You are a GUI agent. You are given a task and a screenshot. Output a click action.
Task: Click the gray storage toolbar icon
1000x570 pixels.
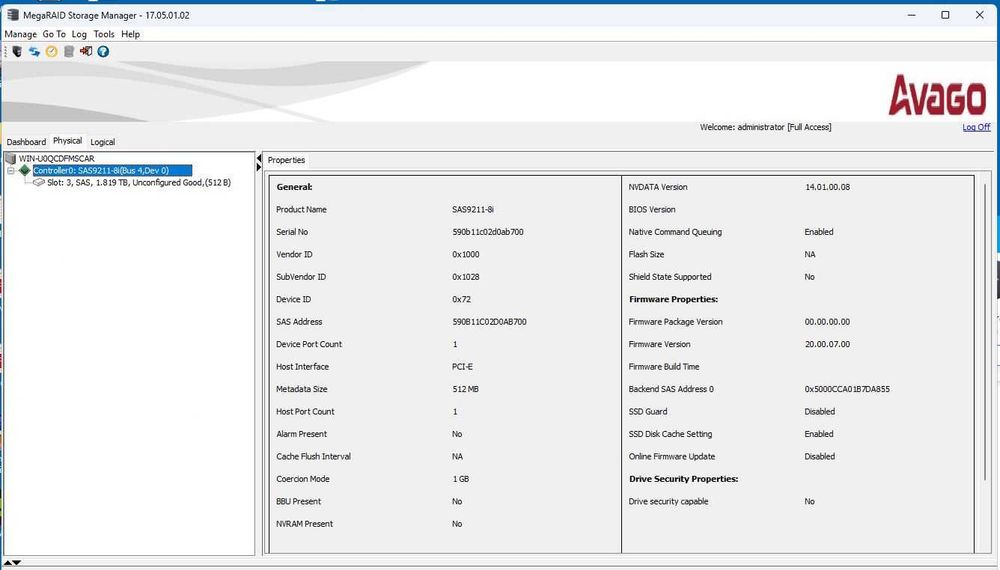(x=69, y=52)
